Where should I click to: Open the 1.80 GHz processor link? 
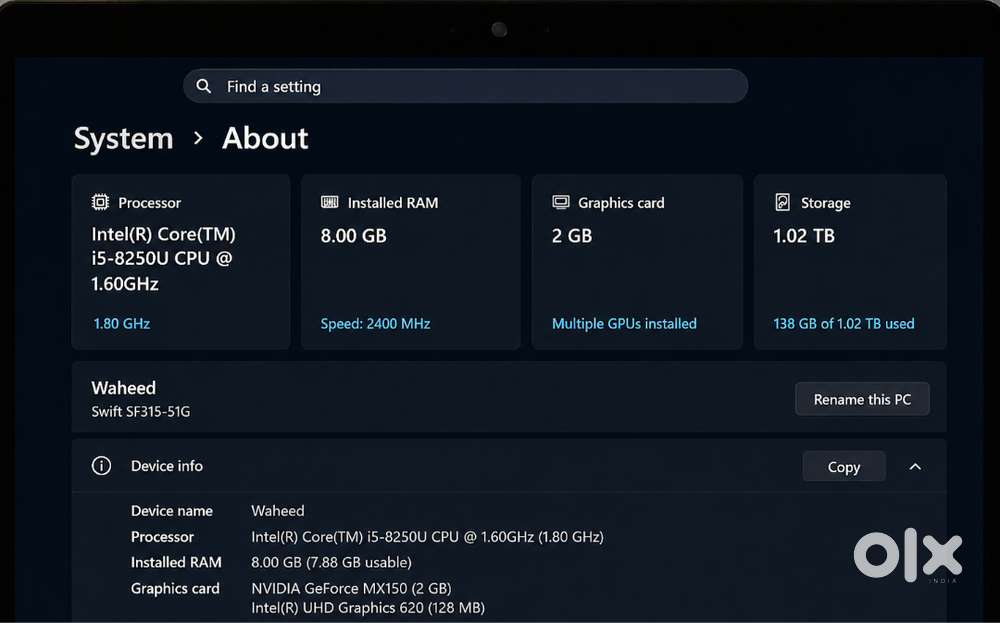[122, 323]
